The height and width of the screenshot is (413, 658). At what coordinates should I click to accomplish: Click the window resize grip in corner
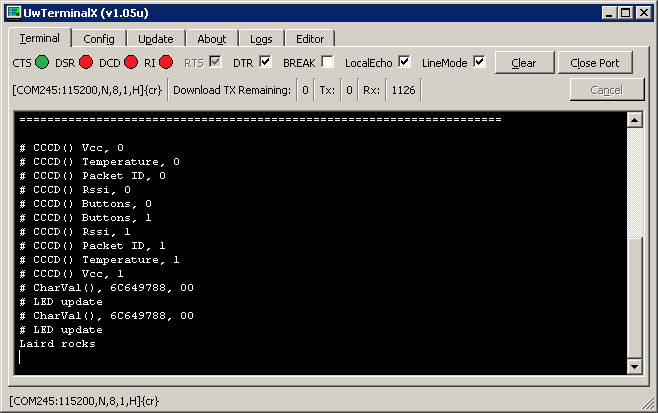(648, 403)
